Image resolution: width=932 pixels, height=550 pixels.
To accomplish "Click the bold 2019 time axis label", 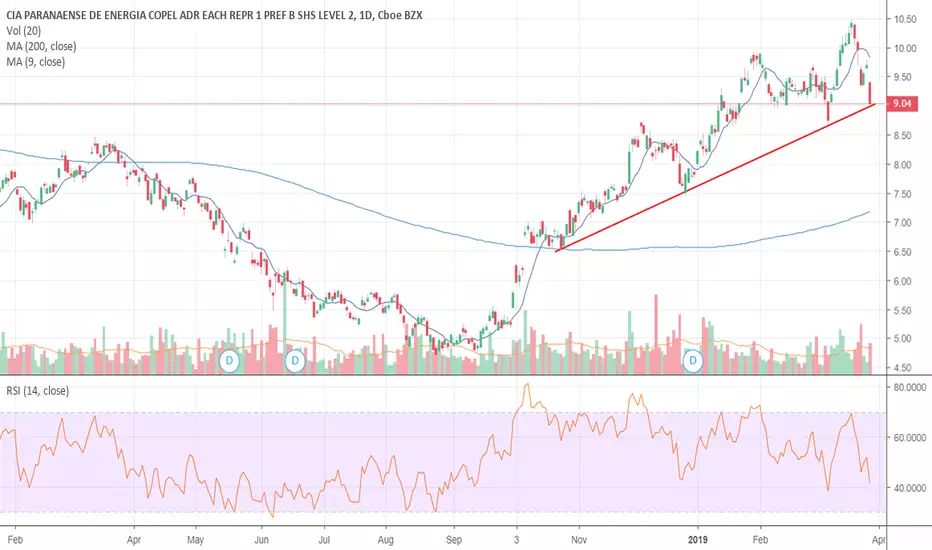I will tap(698, 540).
